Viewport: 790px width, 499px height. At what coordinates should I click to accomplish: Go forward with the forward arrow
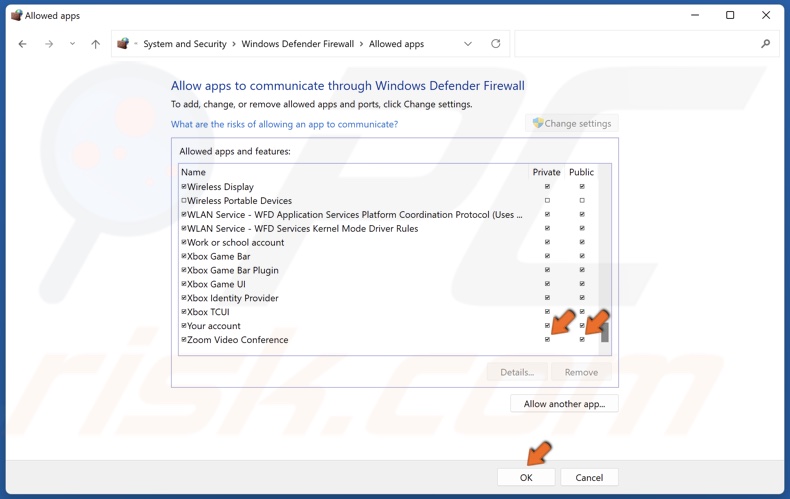49,44
